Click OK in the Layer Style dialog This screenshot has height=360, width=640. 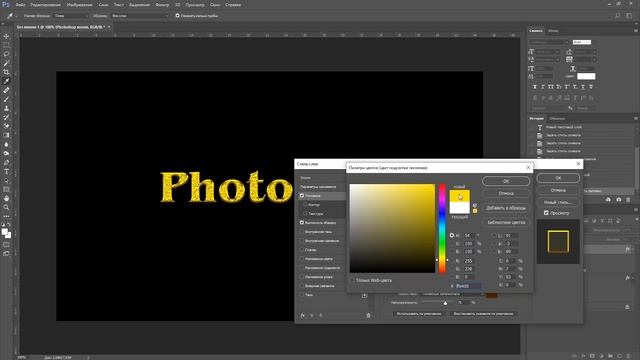click(x=558, y=178)
